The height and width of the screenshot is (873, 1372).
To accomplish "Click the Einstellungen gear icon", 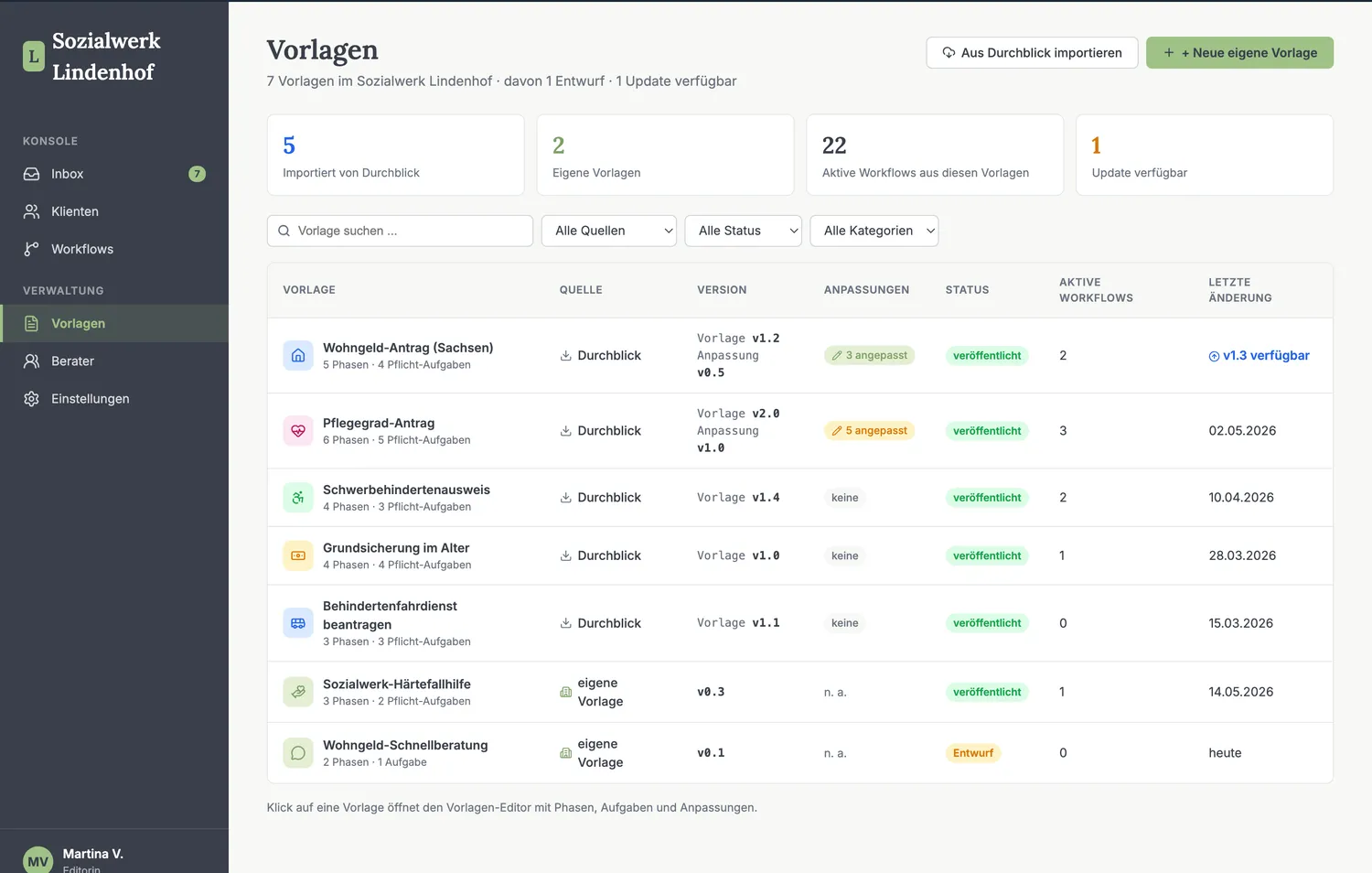I will coord(32,398).
